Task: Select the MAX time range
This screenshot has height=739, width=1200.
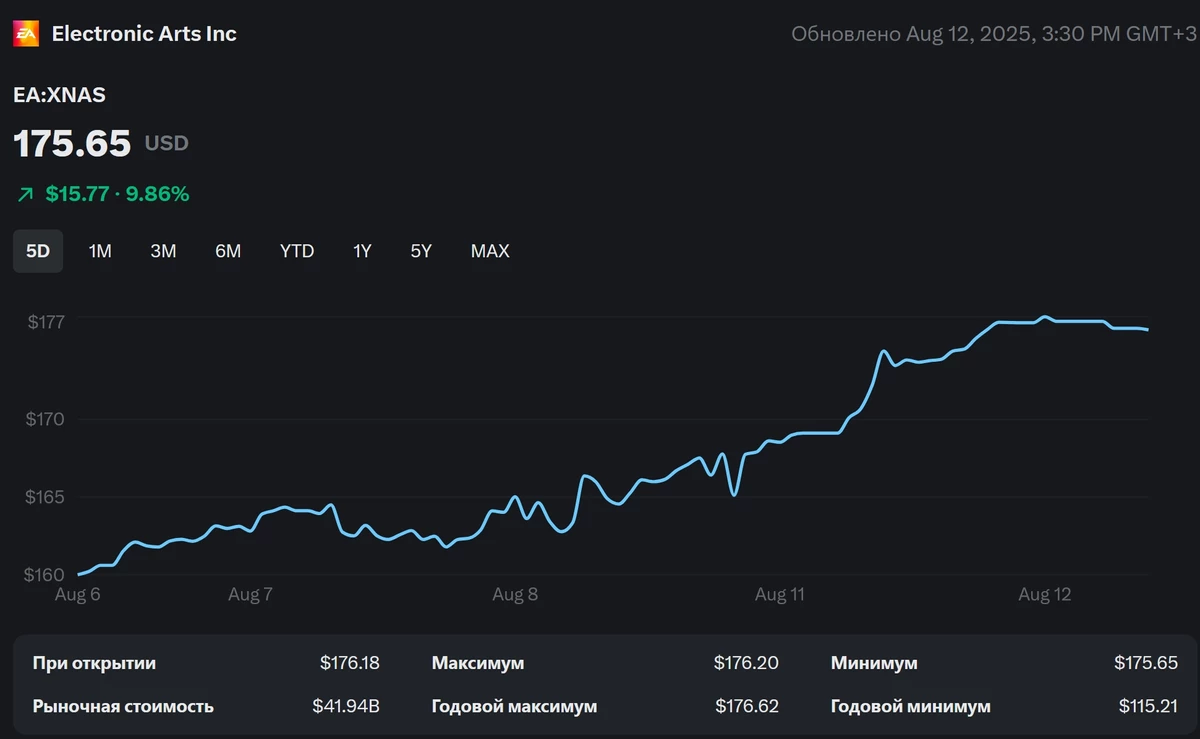Action: click(490, 251)
